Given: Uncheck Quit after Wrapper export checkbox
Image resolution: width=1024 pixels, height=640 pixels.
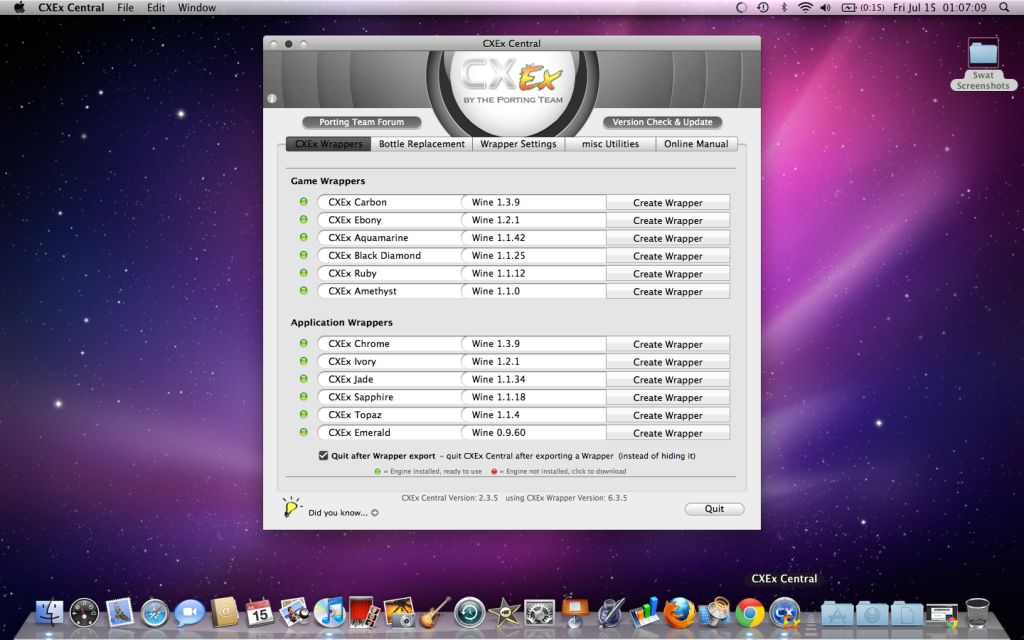Looking at the screenshot, I should [x=323, y=455].
